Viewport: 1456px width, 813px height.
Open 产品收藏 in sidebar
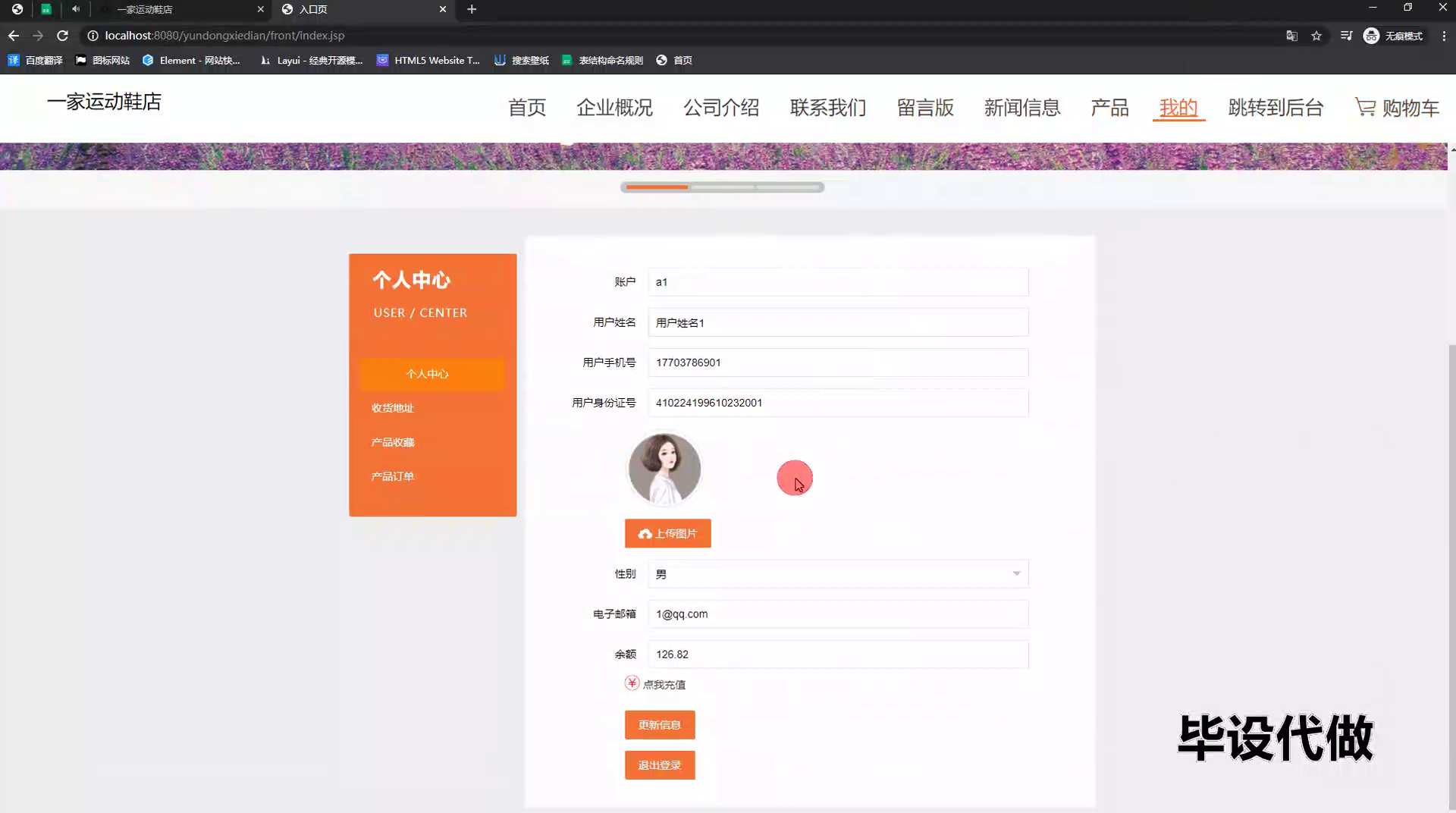point(392,442)
